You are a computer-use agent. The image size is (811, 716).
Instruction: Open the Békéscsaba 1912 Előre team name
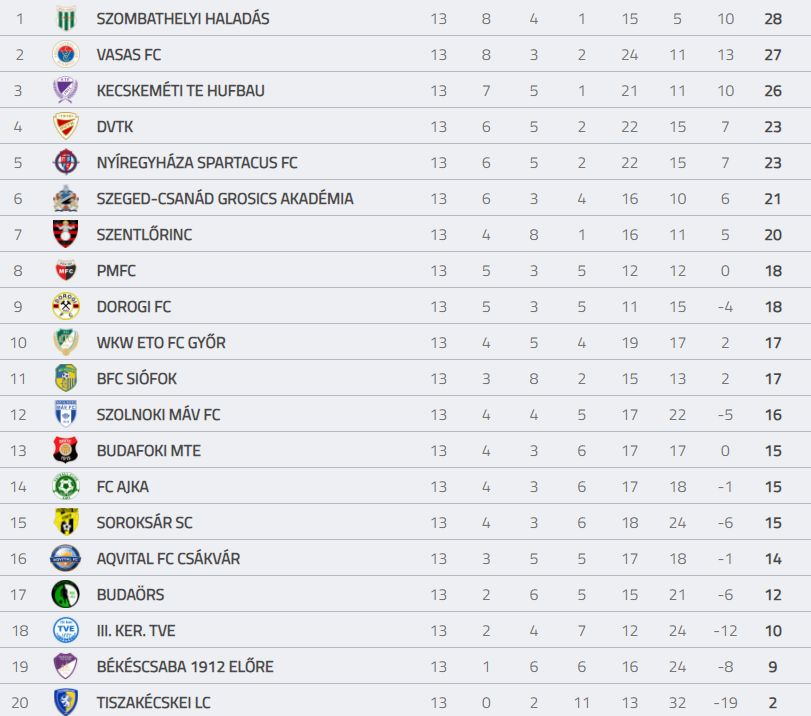point(185,666)
